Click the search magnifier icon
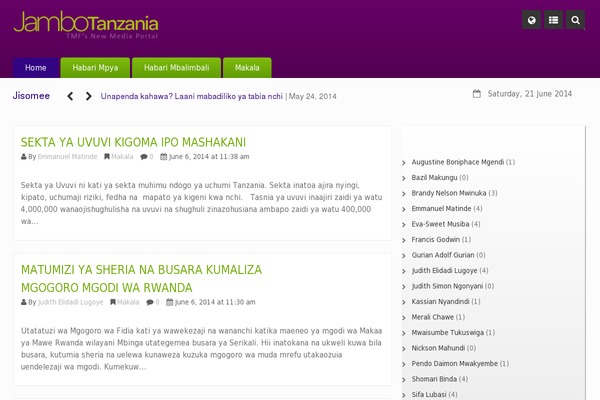This screenshot has height=400, width=600. pos(575,20)
